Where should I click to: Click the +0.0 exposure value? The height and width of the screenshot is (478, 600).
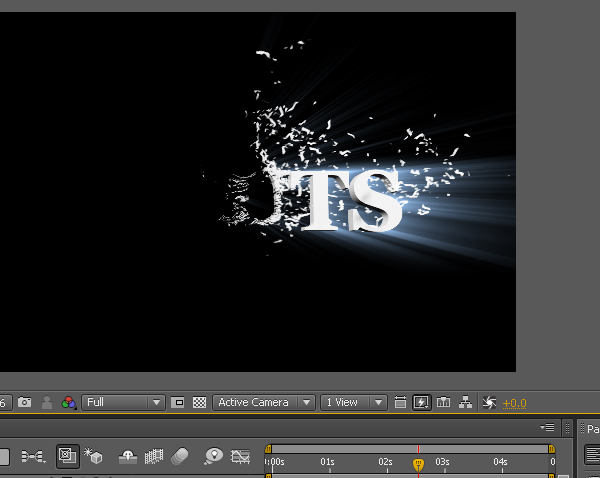(x=514, y=403)
